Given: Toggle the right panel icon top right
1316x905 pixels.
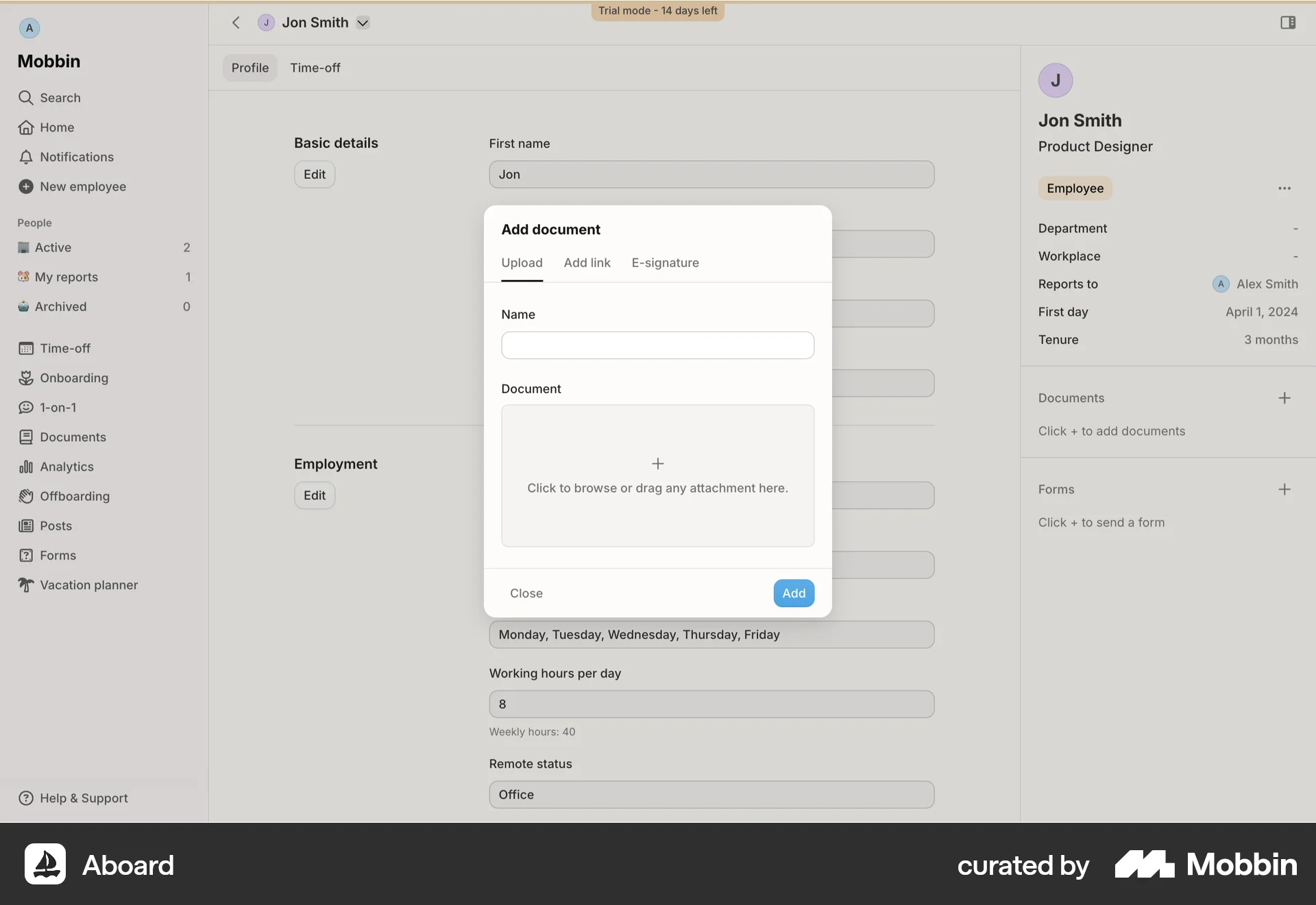Looking at the screenshot, I should point(1287,22).
